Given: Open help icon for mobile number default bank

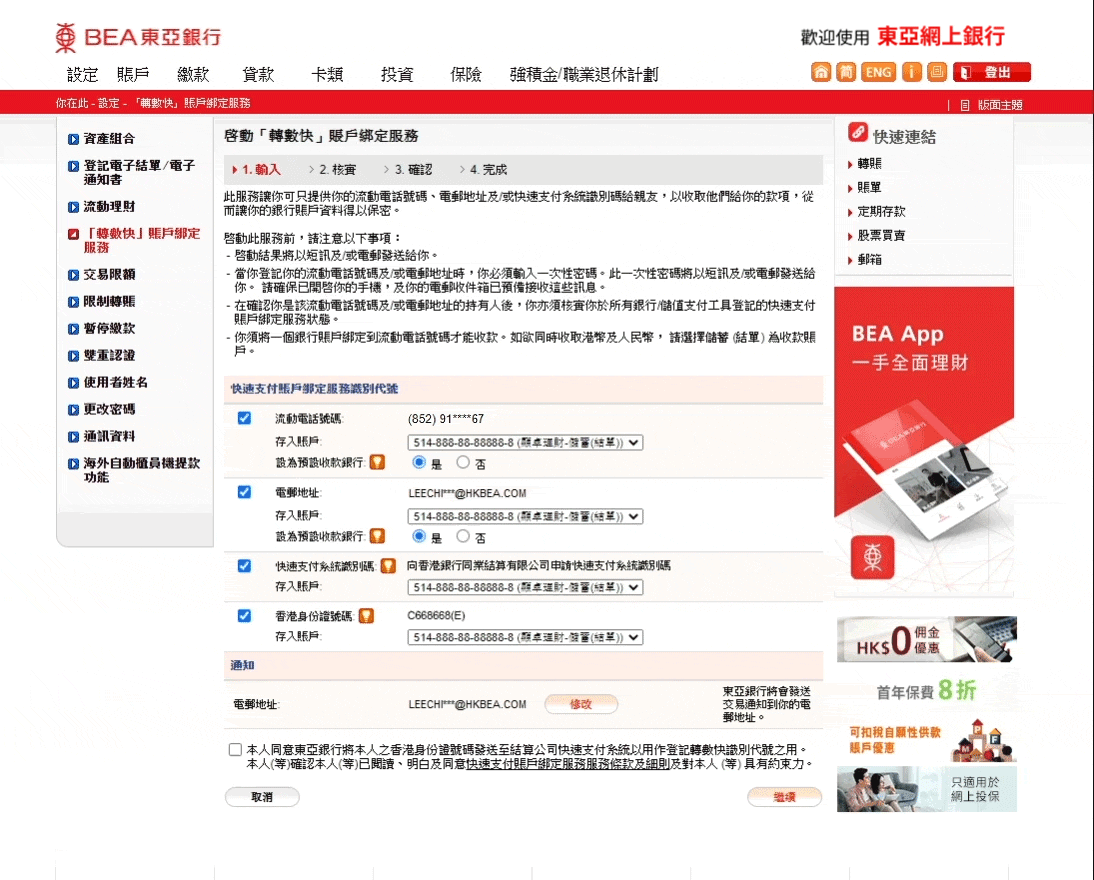Looking at the screenshot, I should [377, 462].
